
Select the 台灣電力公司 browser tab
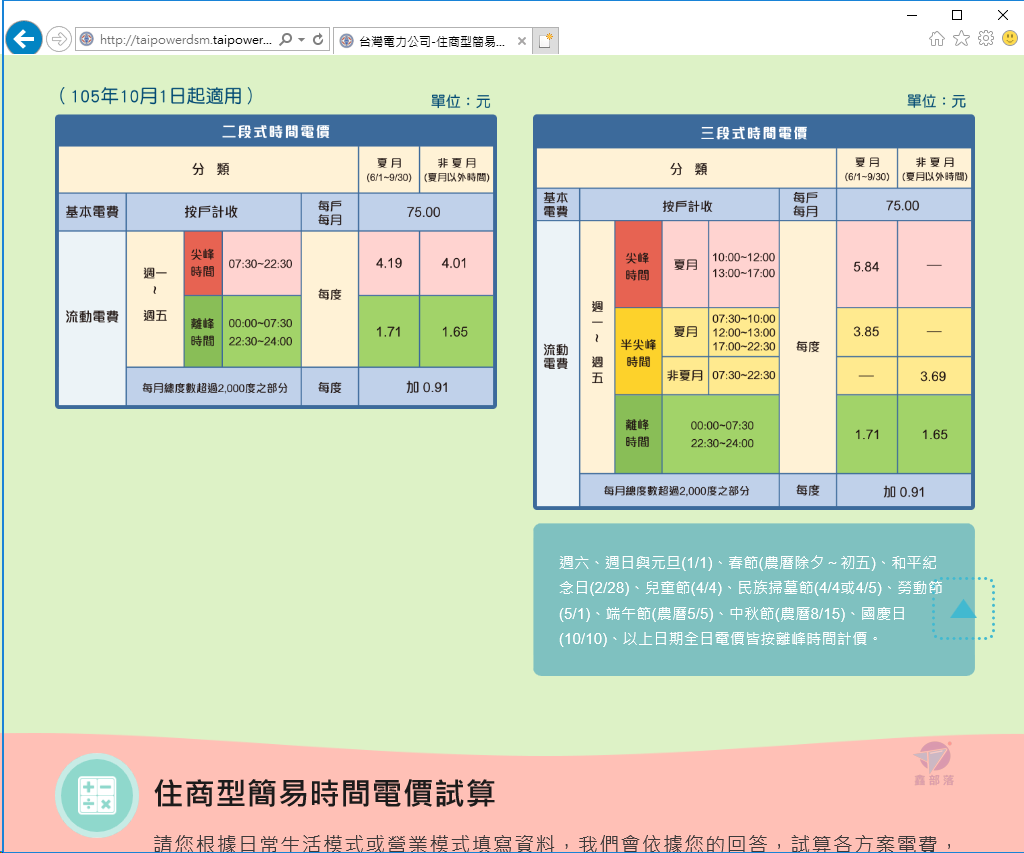(431, 40)
